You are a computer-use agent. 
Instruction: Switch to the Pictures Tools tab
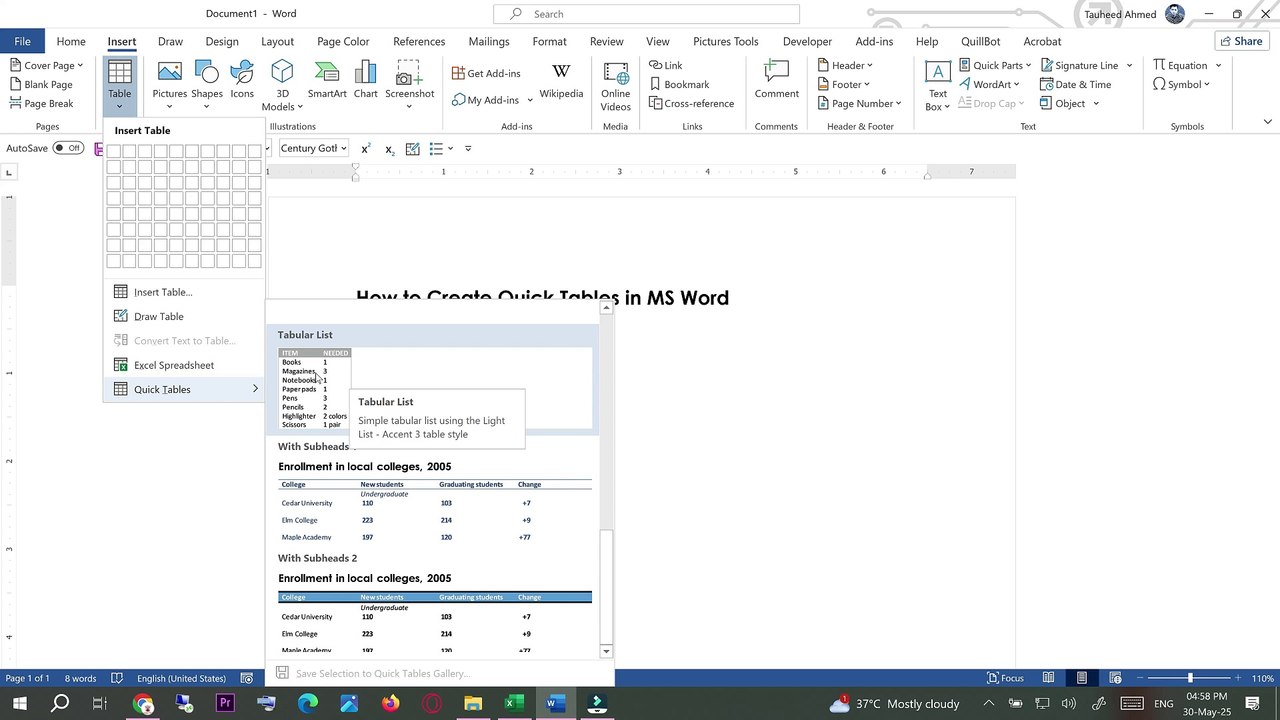pyautogui.click(x=726, y=41)
